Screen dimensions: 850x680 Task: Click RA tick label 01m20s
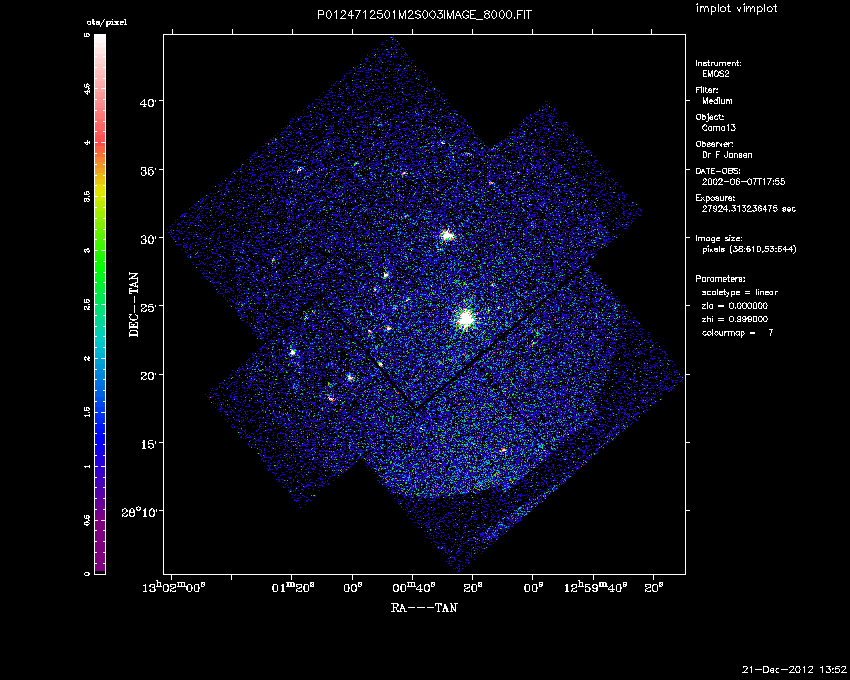coord(293,587)
